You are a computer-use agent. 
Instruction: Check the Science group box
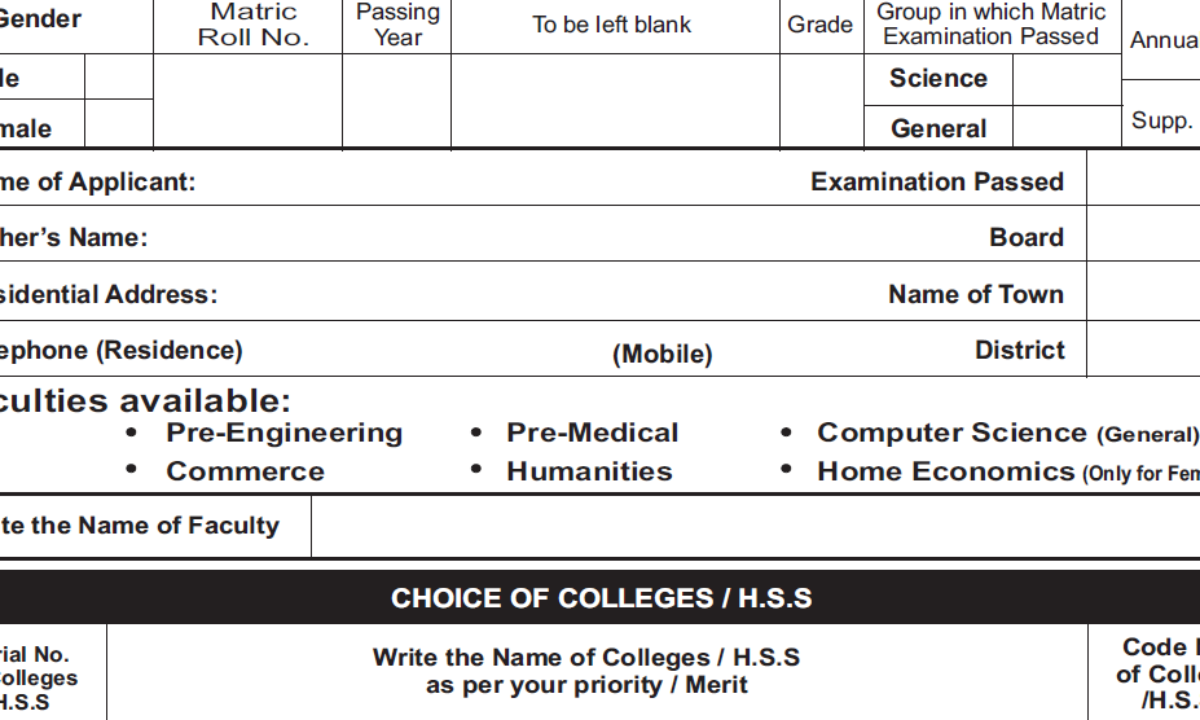[x=1066, y=79]
